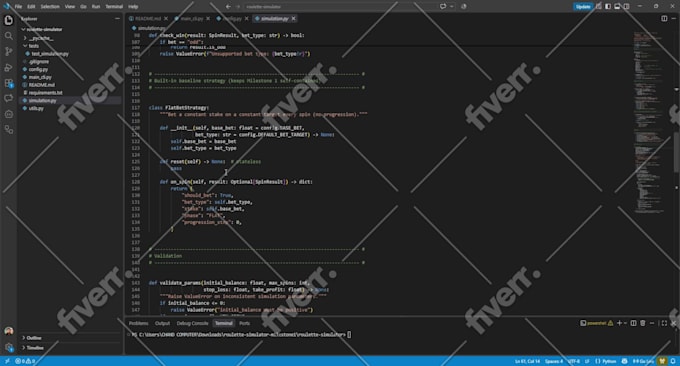Image resolution: width=680 pixels, height=366 pixels.
Task: Open the View menu
Action: (70, 7)
